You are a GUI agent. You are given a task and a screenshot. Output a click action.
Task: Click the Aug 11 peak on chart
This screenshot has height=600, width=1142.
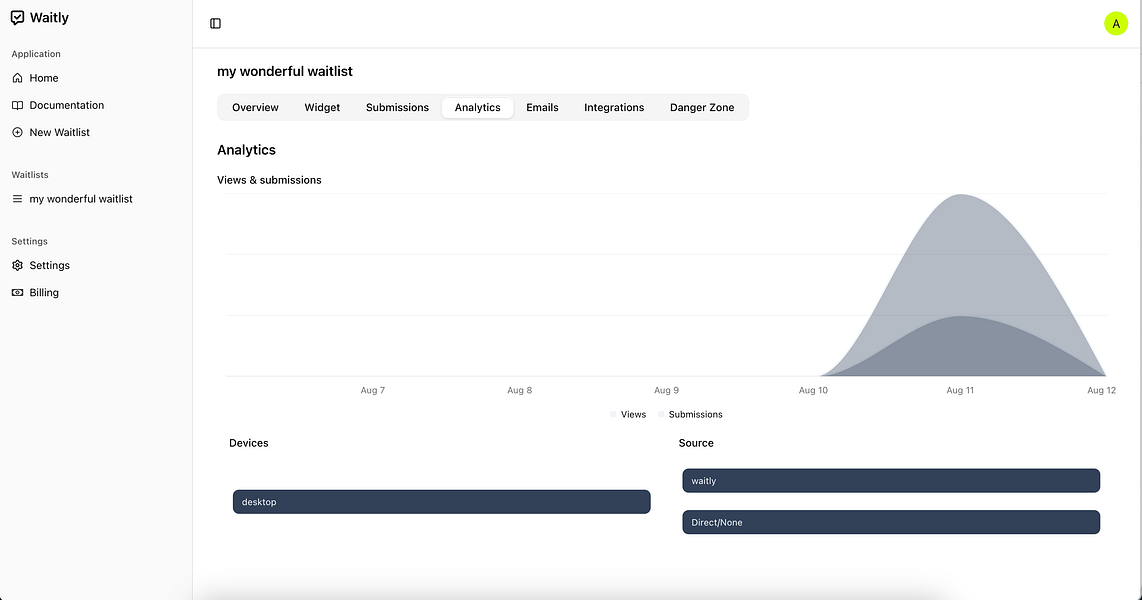coord(961,195)
